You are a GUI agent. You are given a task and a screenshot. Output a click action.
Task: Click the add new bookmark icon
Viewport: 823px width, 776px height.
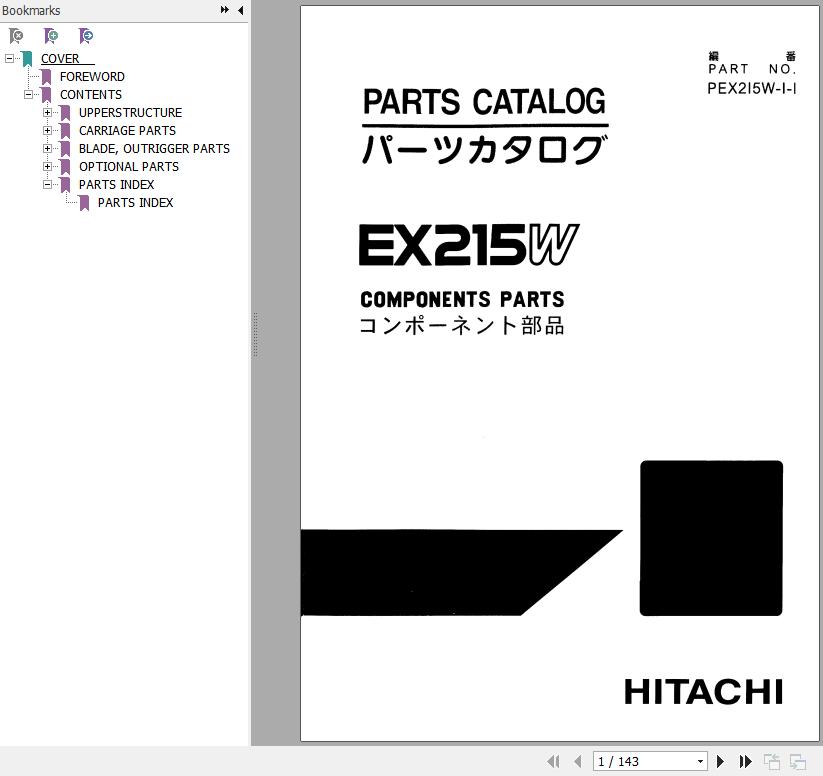coord(51,36)
